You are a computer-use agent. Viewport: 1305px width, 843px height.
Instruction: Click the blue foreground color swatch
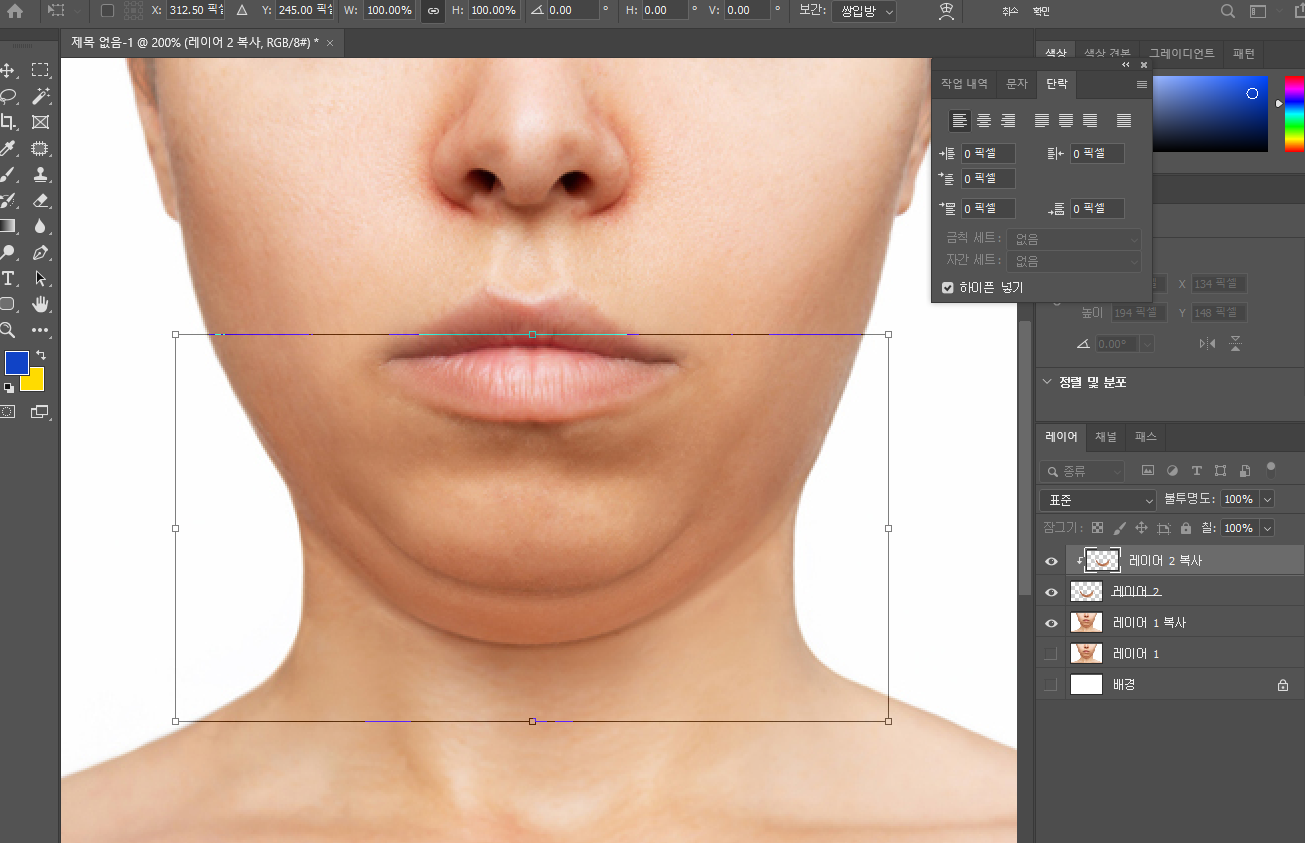[16, 363]
